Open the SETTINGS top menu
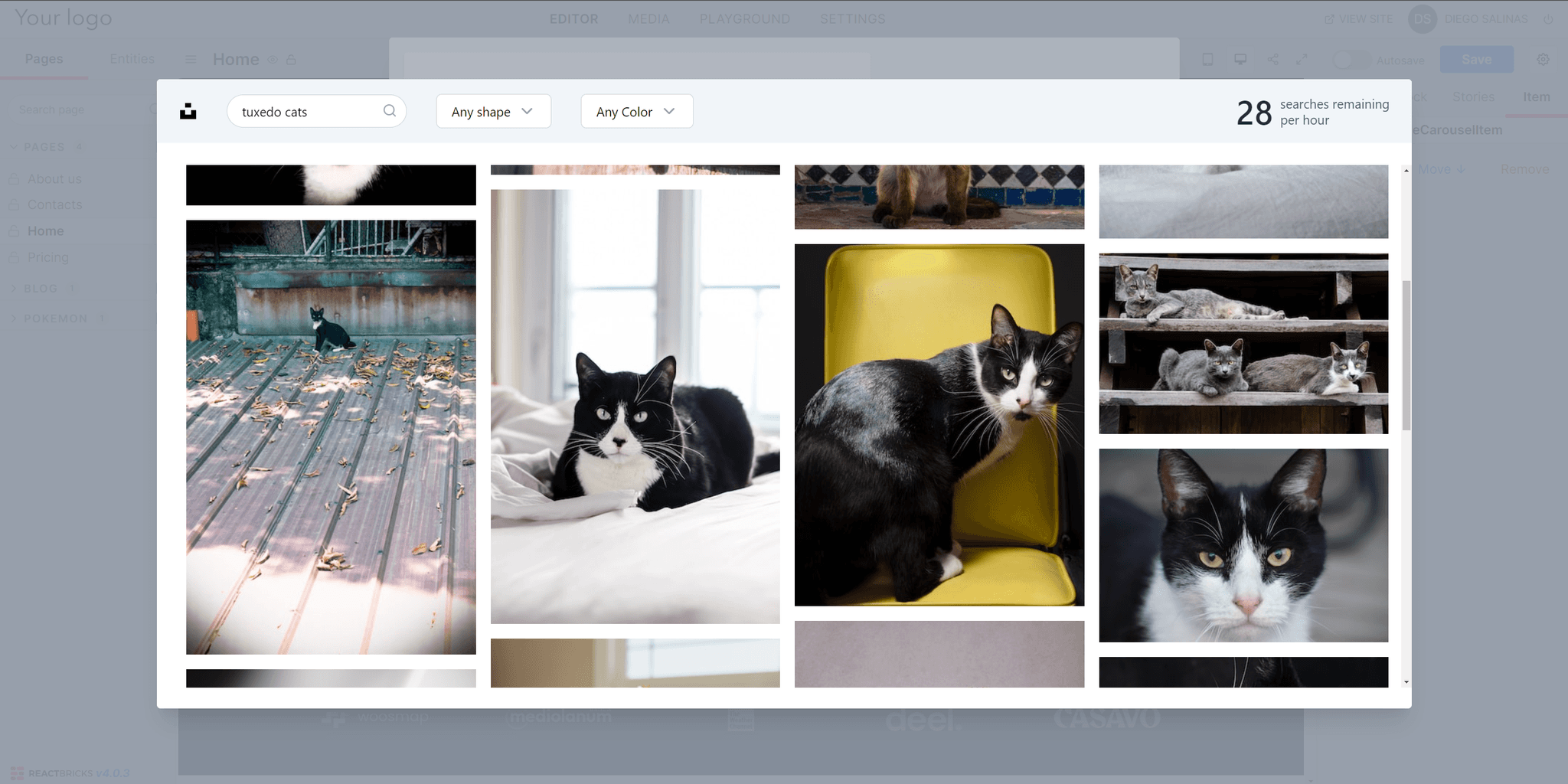This screenshot has width=1568, height=784. tap(853, 19)
